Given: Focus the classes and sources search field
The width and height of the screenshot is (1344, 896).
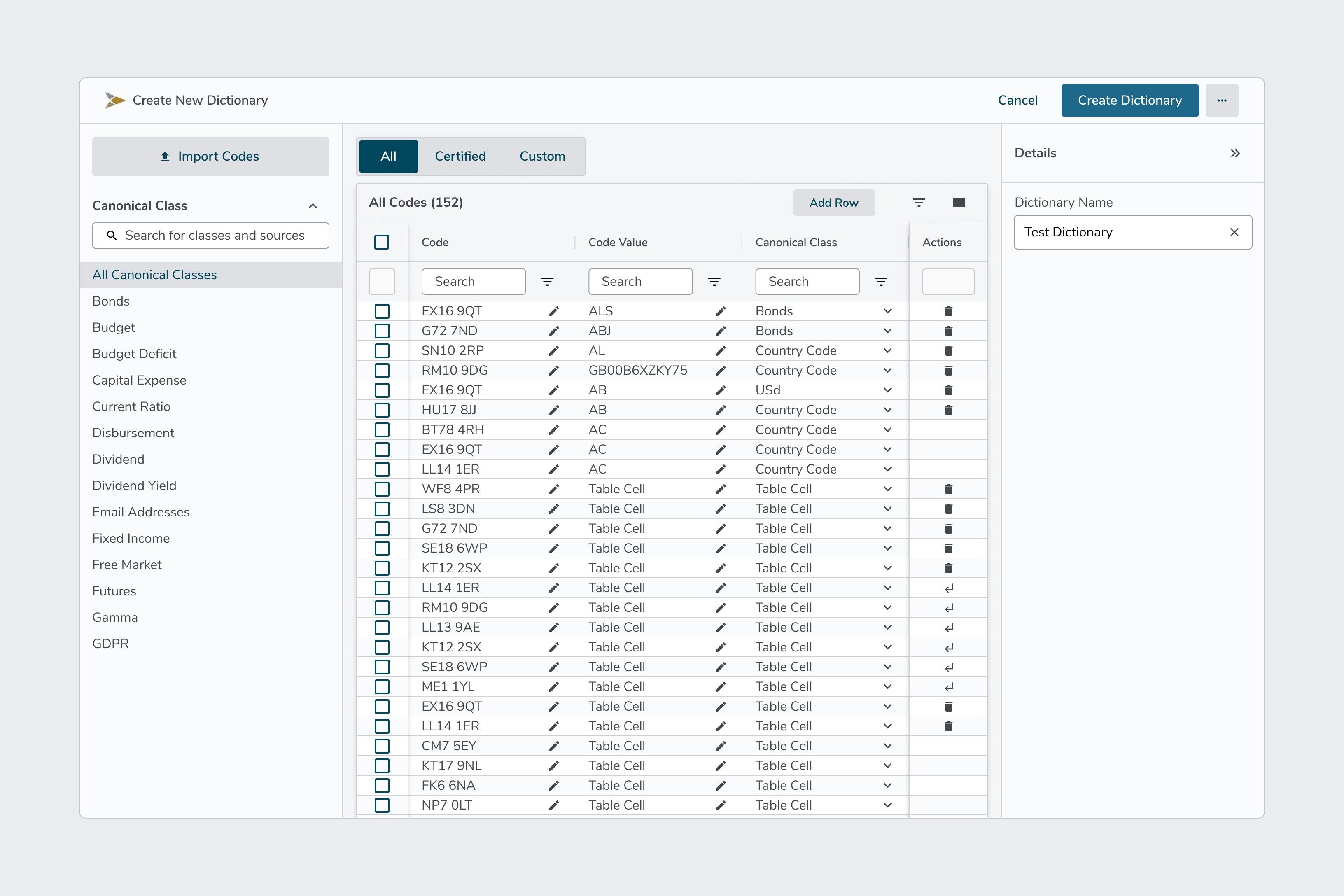Looking at the screenshot, I should [x=210, y=236].
